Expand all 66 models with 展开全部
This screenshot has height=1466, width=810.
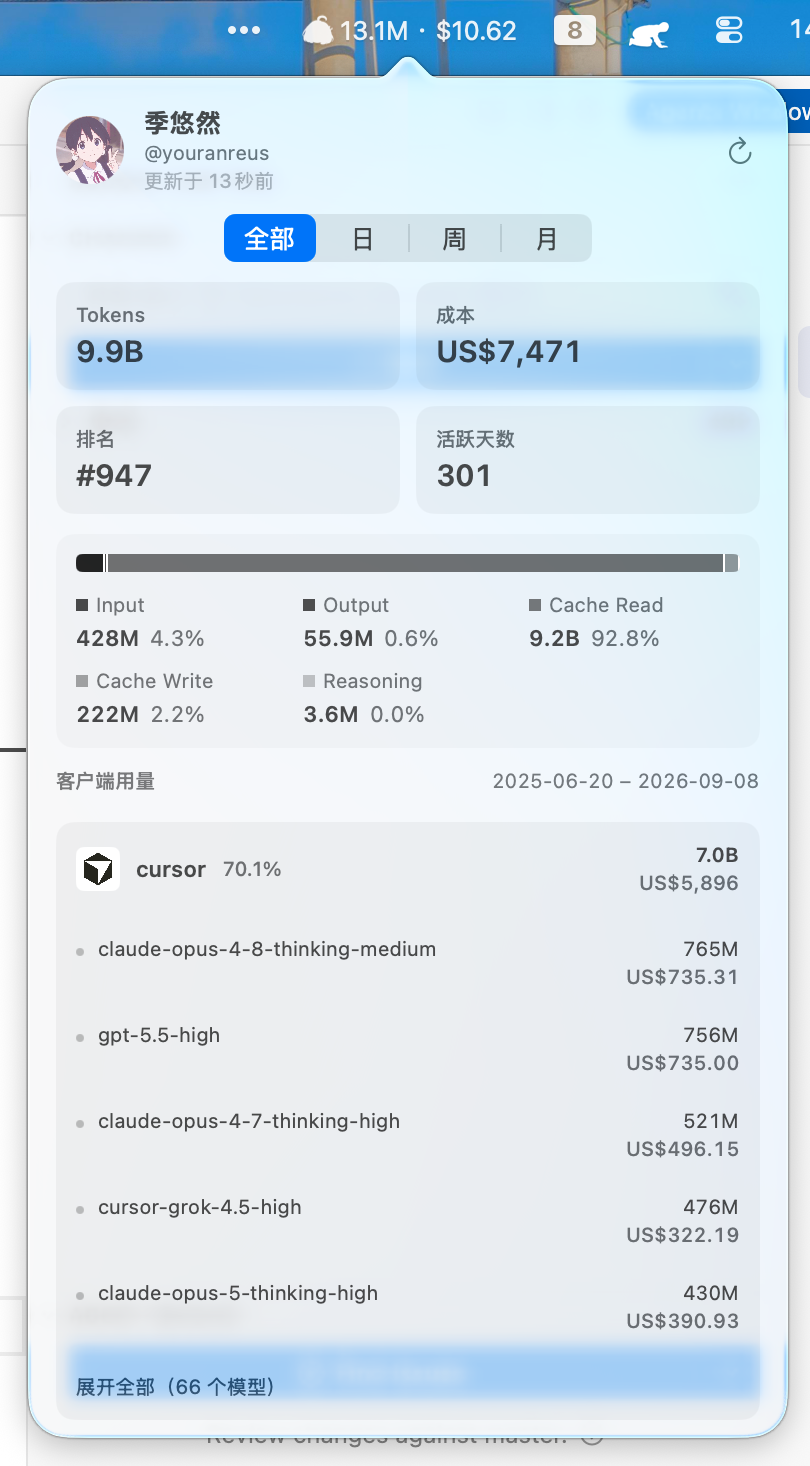tap(175, 1387)
